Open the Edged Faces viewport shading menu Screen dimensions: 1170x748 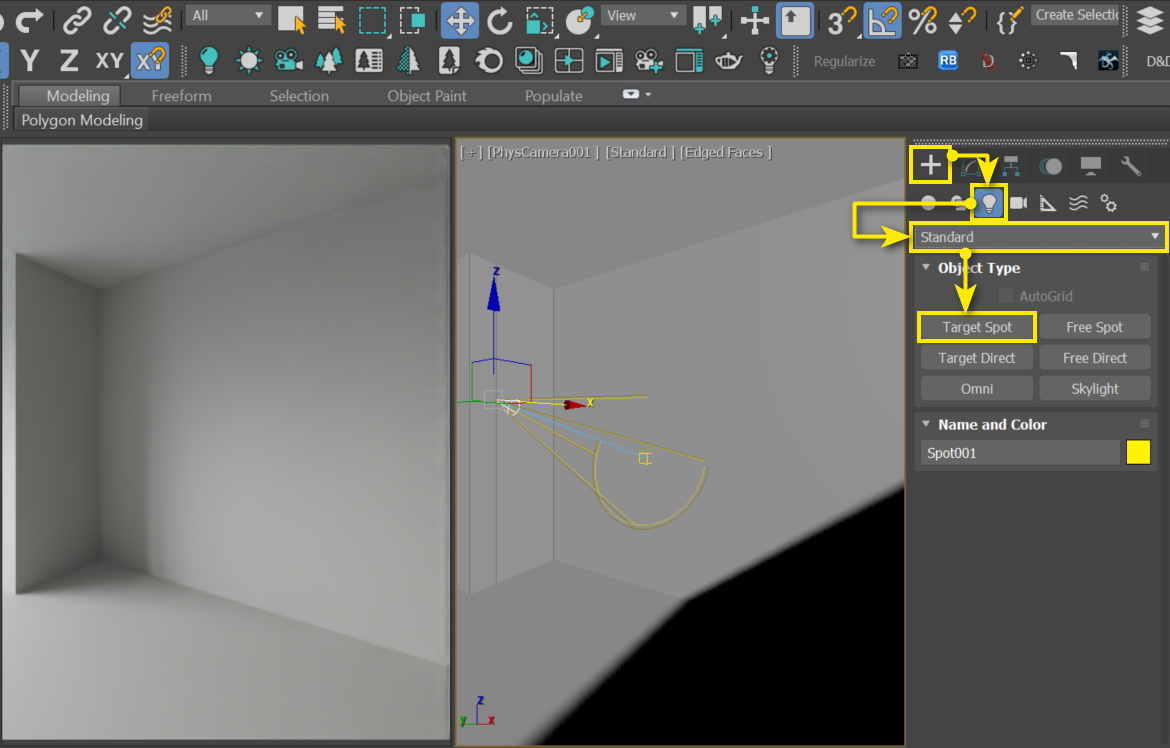click(x=725, y=152)
